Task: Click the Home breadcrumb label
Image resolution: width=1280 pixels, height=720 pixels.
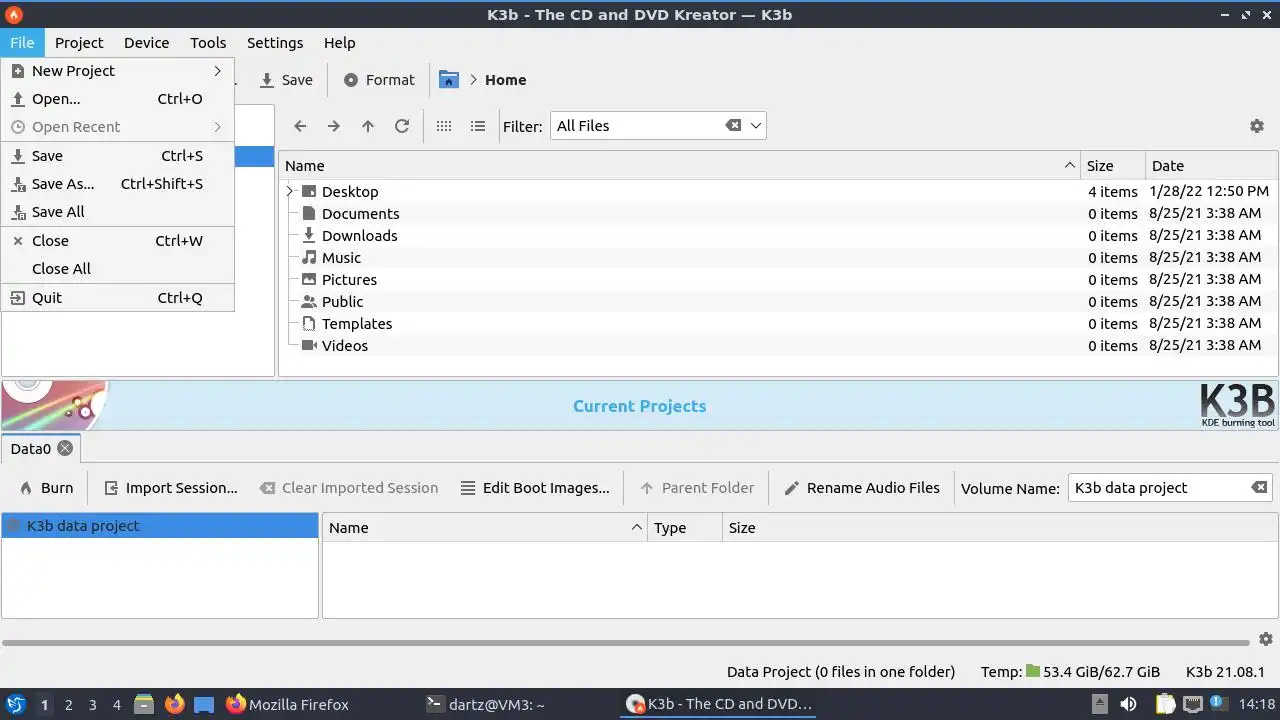Action: (x=505, y=80)
